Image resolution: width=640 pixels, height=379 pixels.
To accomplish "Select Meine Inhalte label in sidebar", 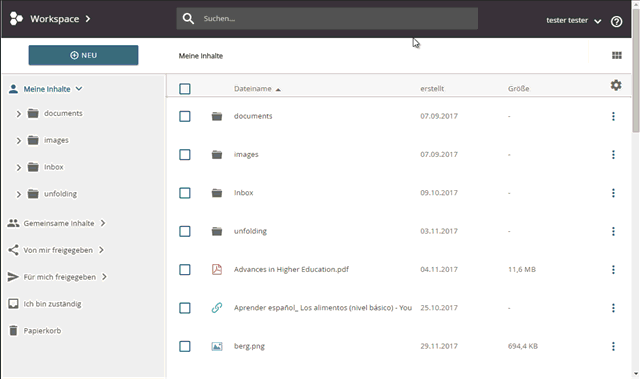I will [x=47, y=89].
